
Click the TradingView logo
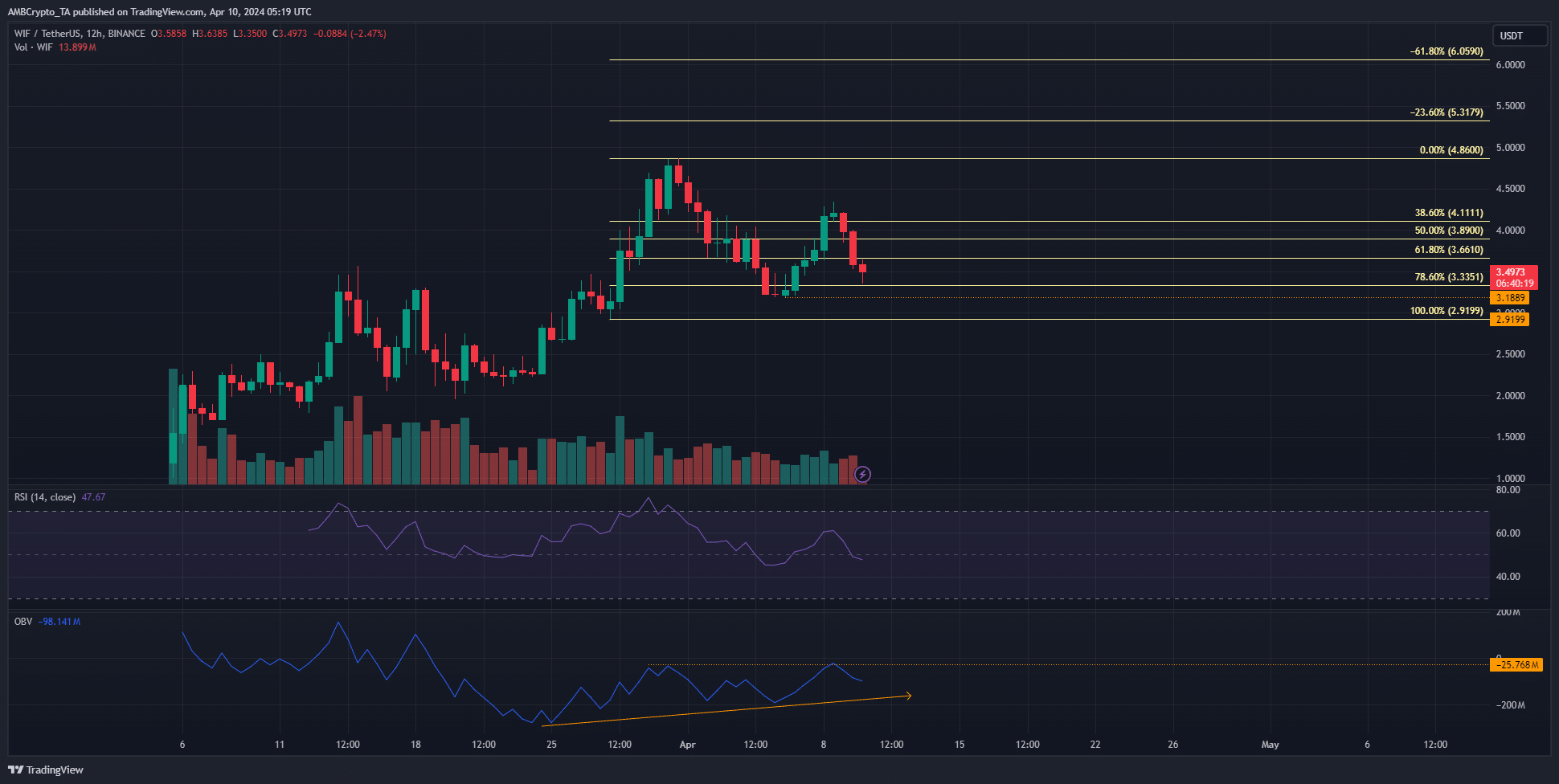[x=46, y=770]
